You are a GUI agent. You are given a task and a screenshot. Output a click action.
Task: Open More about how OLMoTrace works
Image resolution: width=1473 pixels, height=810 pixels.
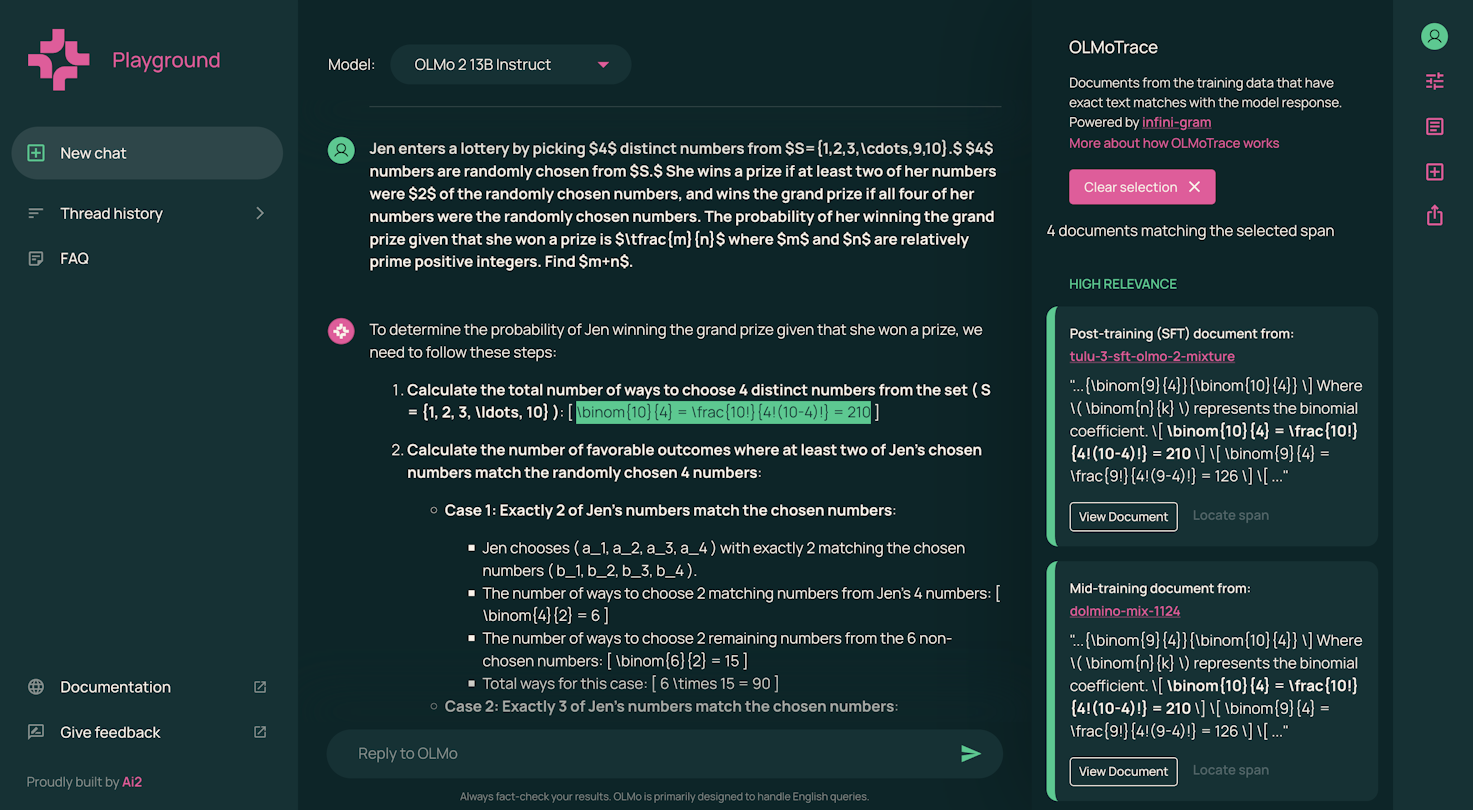click(x=1174, y=143)
